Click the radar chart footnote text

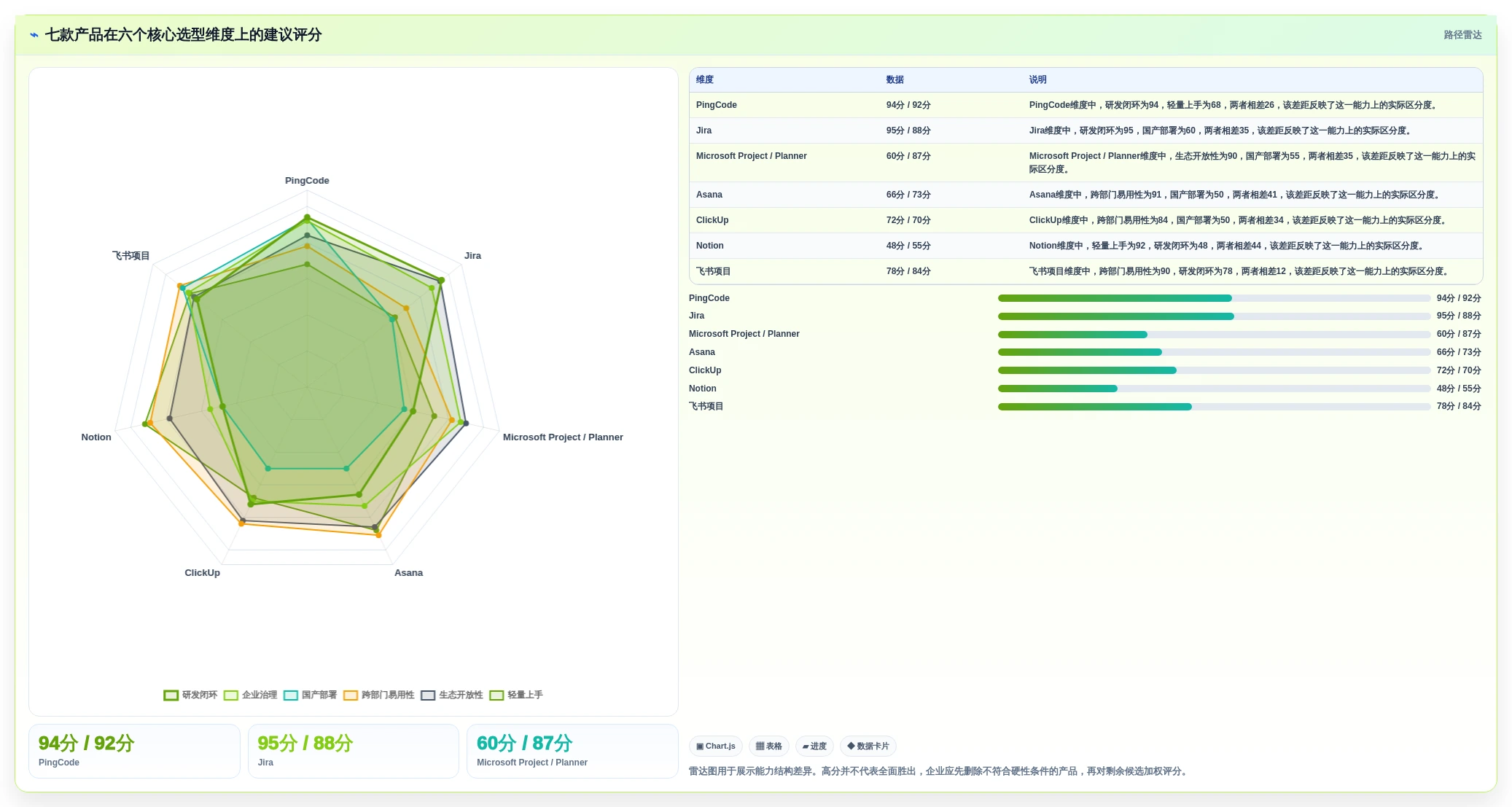click(x=940, y=771)
